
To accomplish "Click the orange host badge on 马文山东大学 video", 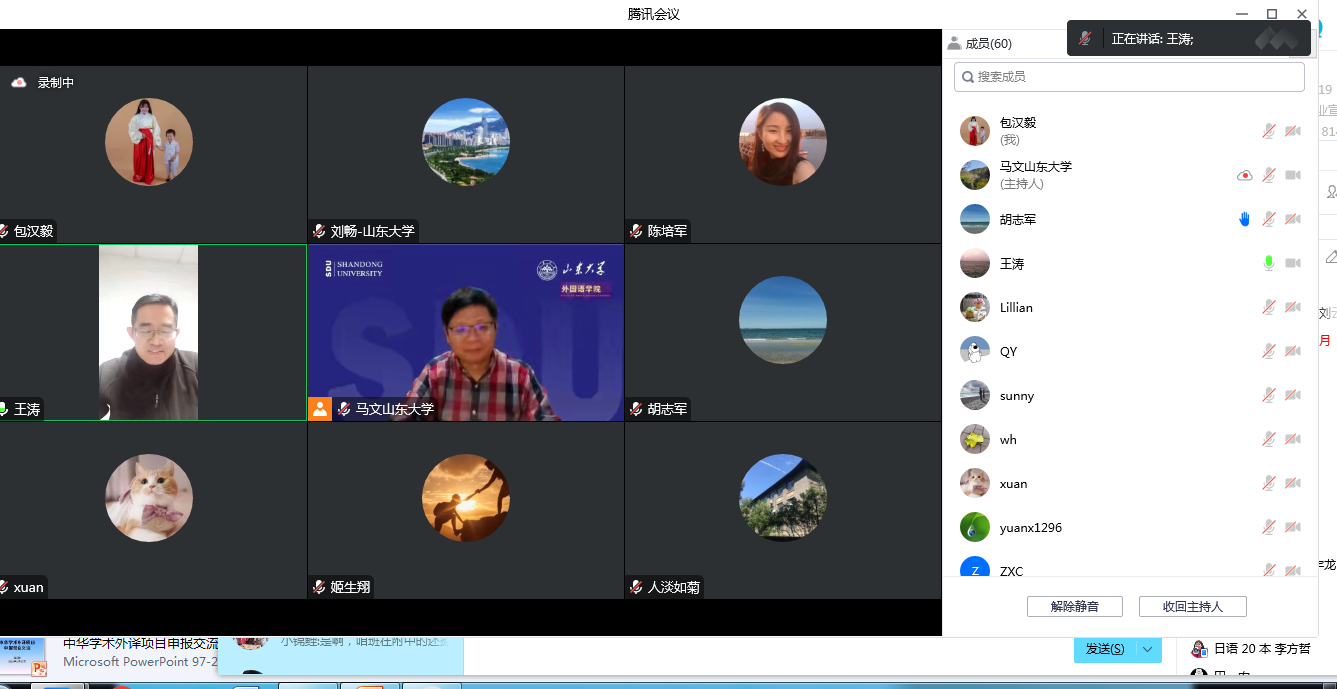I will click(x=319, y=409).
